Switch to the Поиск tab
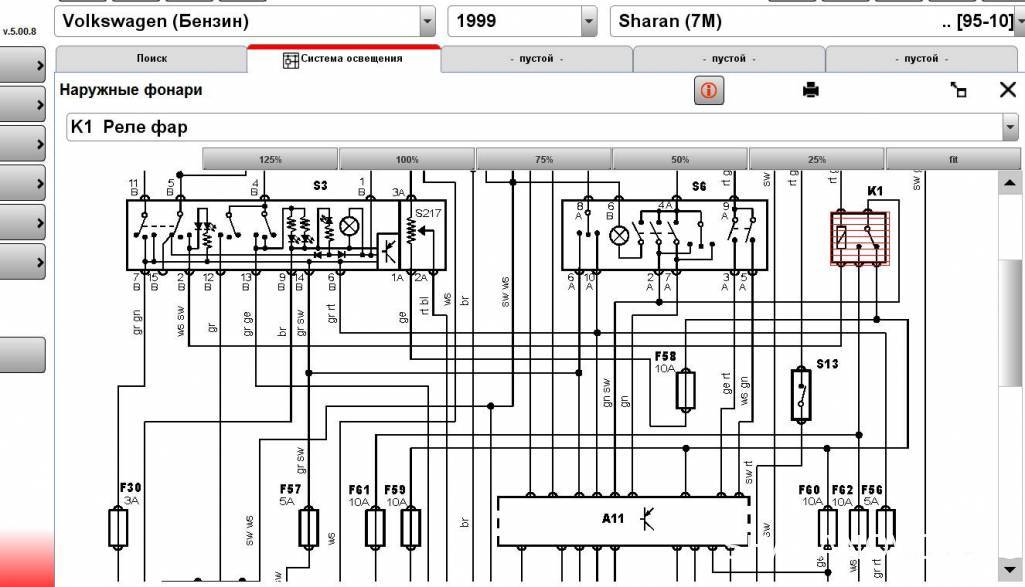This screenshot has width=1025, height=587. tap(152, 59)
